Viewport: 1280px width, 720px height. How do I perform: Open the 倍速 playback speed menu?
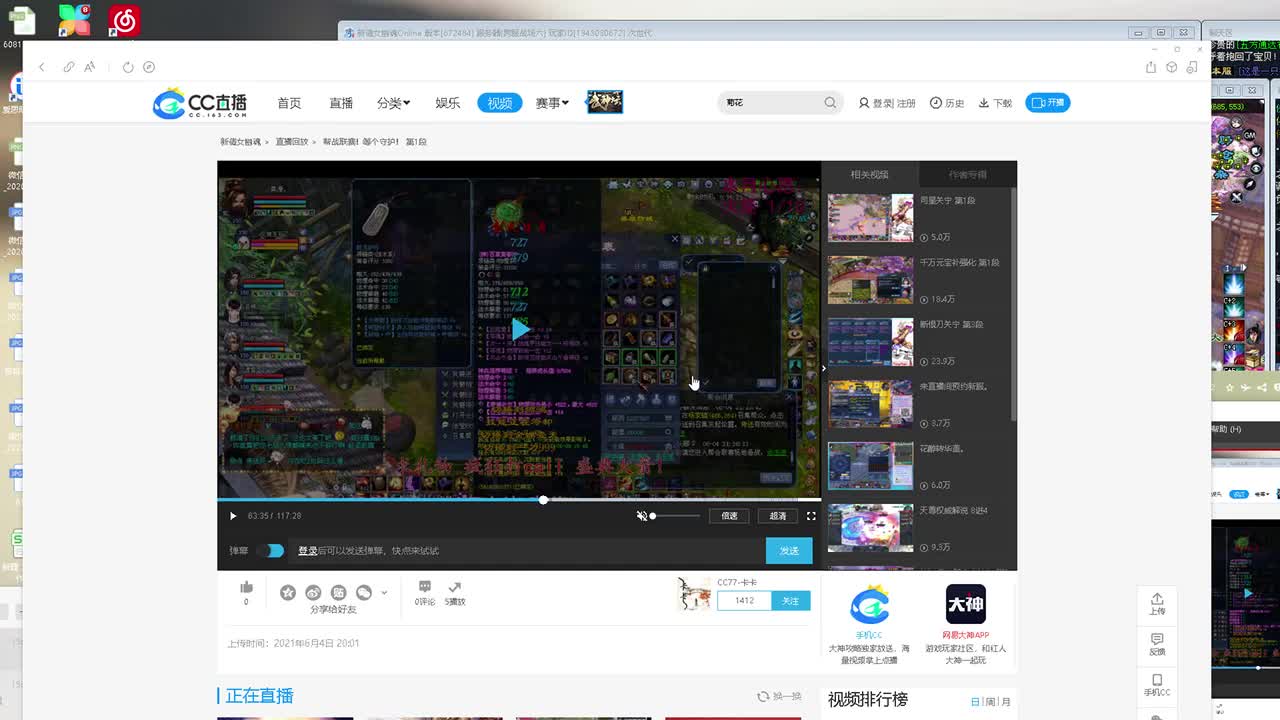(x=729, y=516)
